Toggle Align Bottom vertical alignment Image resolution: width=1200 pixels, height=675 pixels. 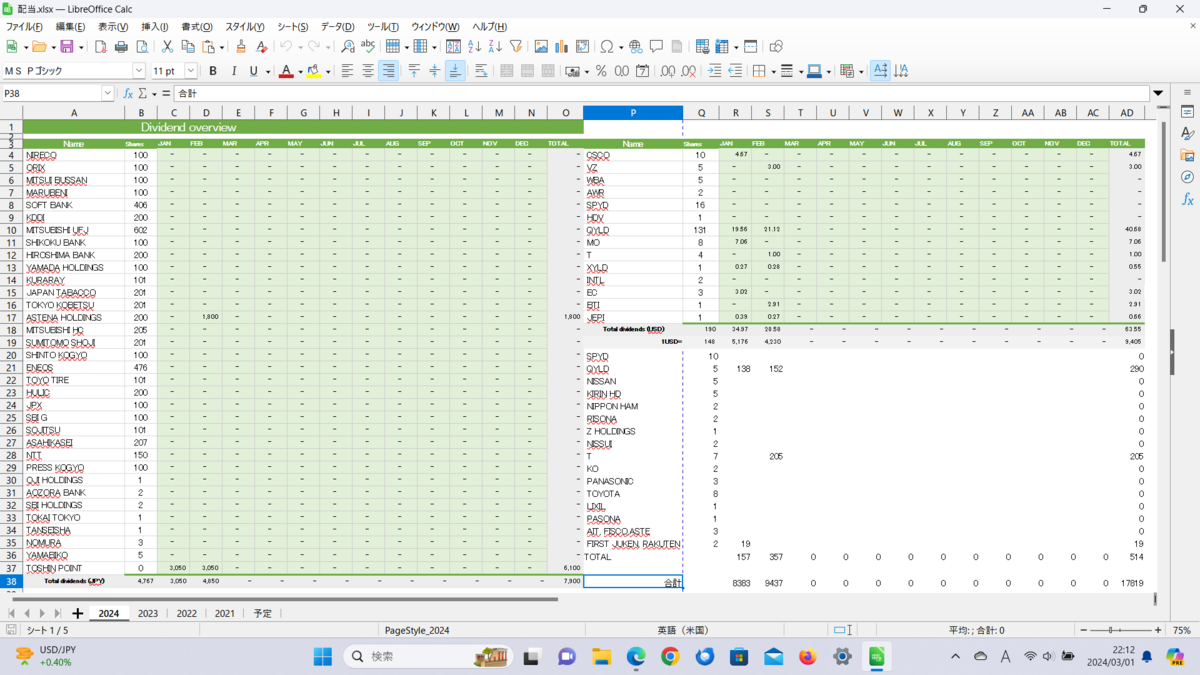pos(455,71)
